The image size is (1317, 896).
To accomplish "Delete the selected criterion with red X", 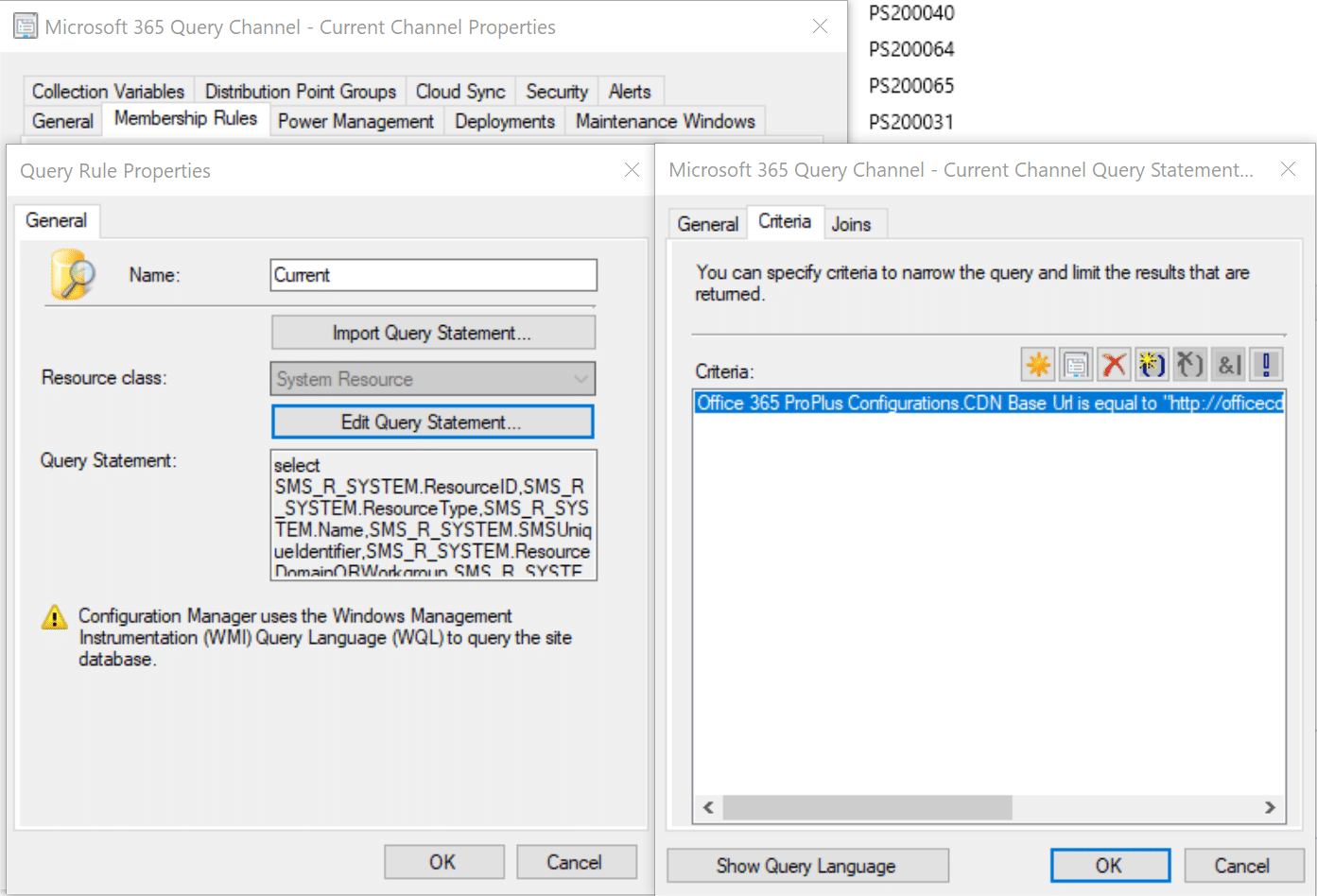I will (x=1115, y=364).
